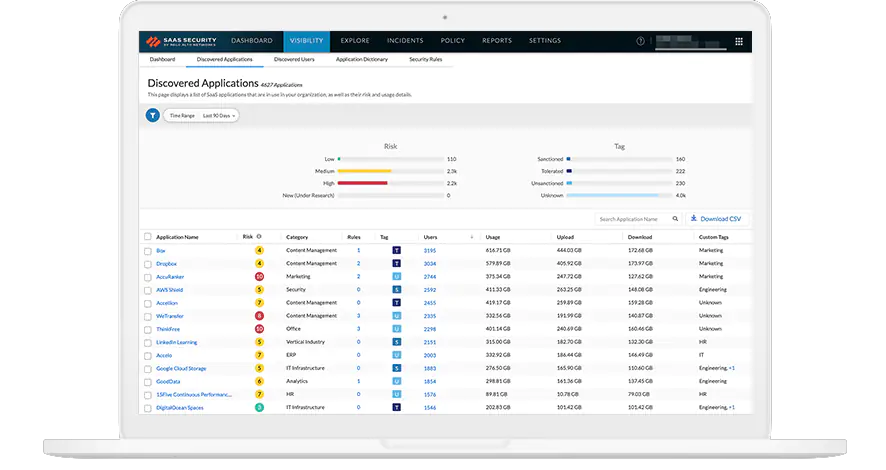The height and width of the screenshot is (470, 886).
Task: Open the 3195 users link for Box
Action: (x=430, y=251)
